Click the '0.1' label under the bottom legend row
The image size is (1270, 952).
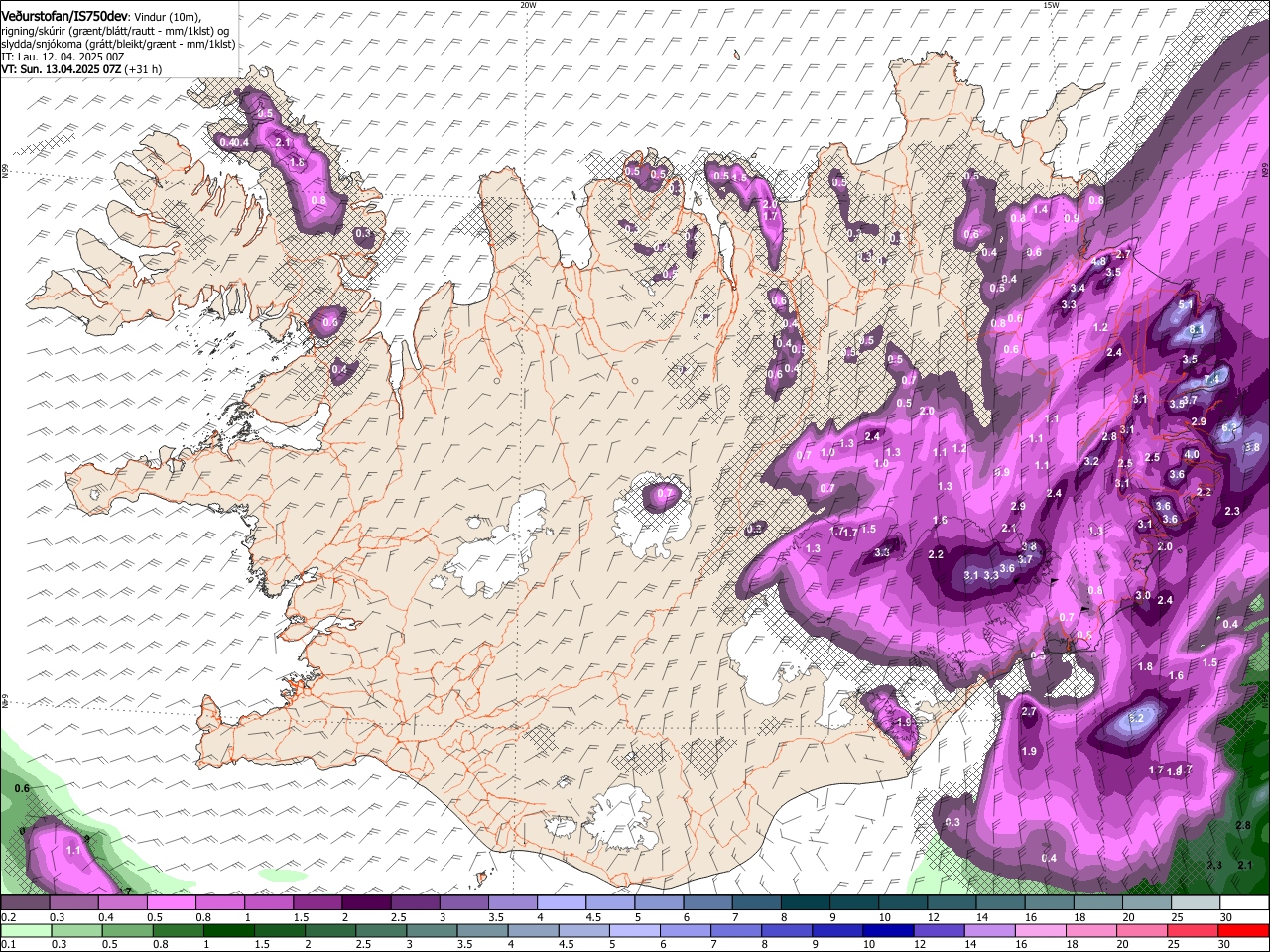pos(8,945)
